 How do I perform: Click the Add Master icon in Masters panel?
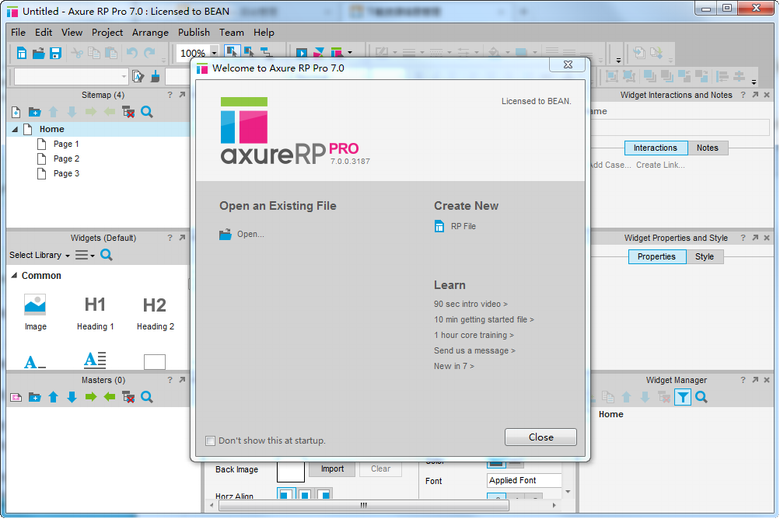click(16, 397)
